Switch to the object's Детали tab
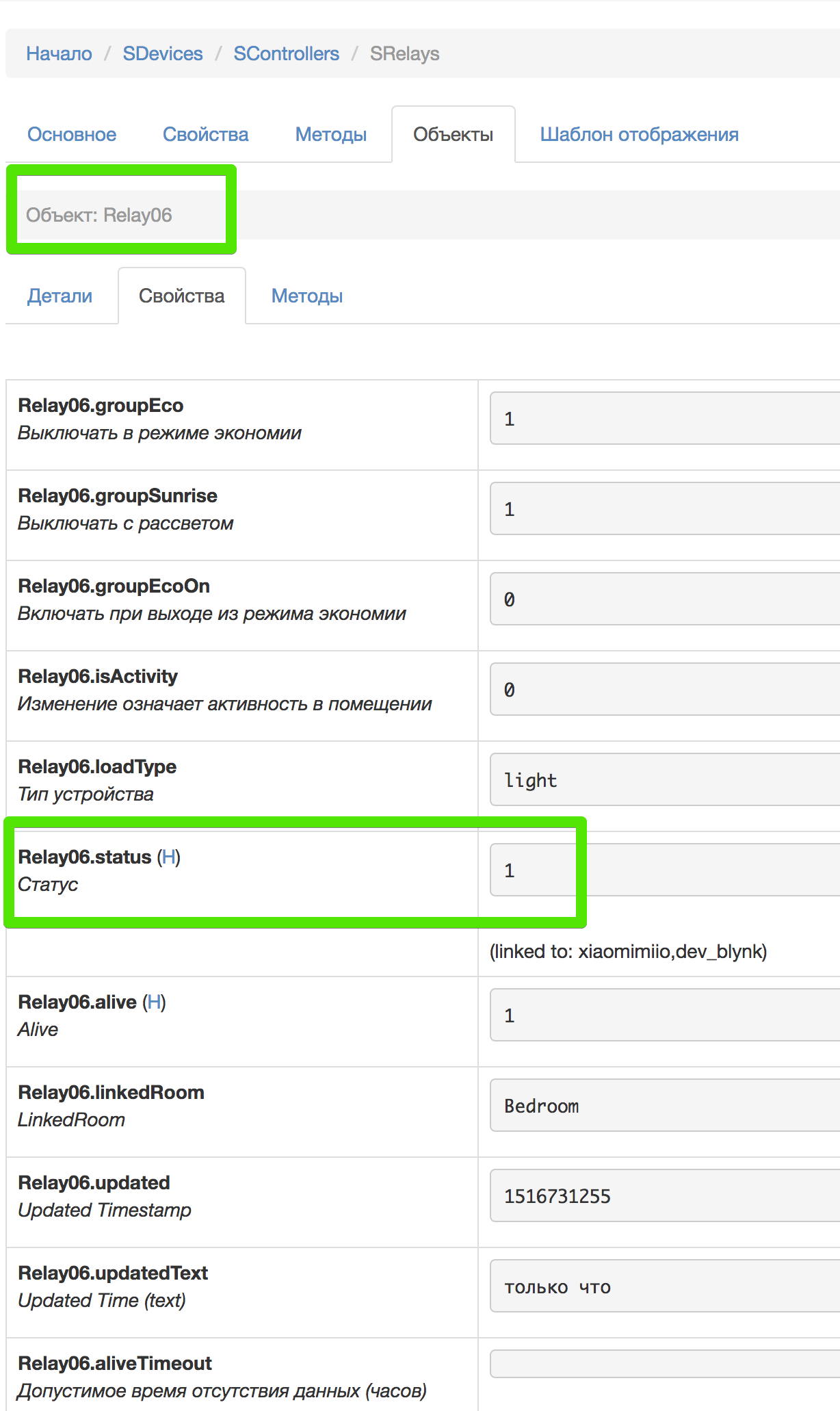This screenshot has width=840, height=1411. tap(60, 296)
